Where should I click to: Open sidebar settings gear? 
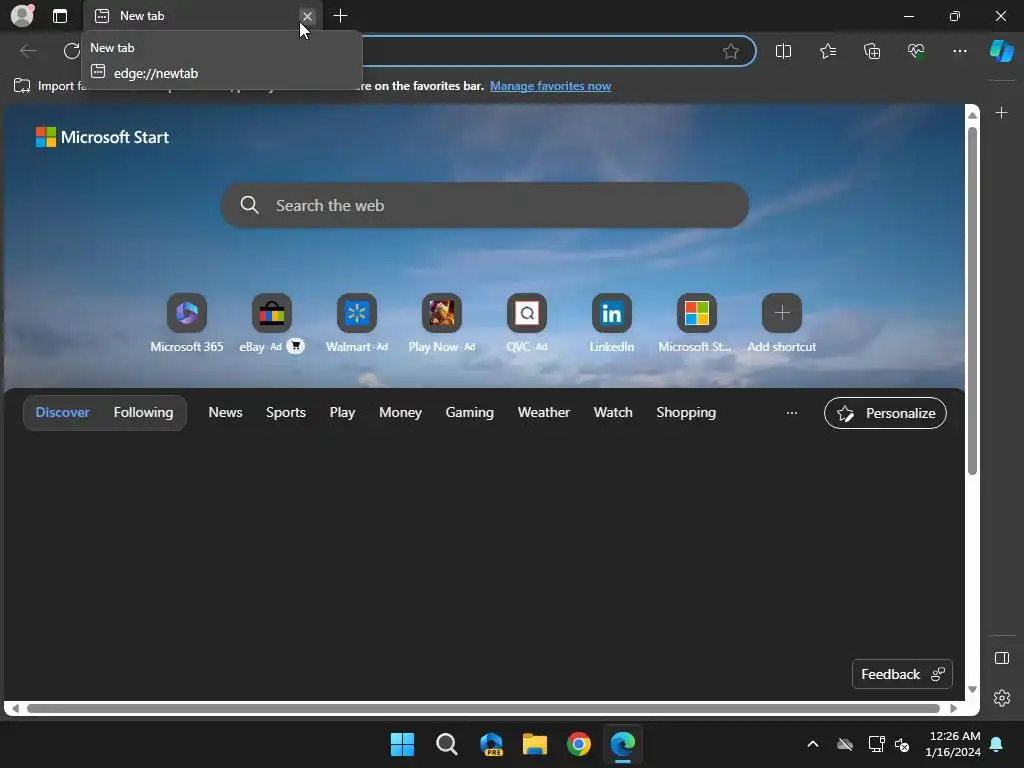[1001, 698]
